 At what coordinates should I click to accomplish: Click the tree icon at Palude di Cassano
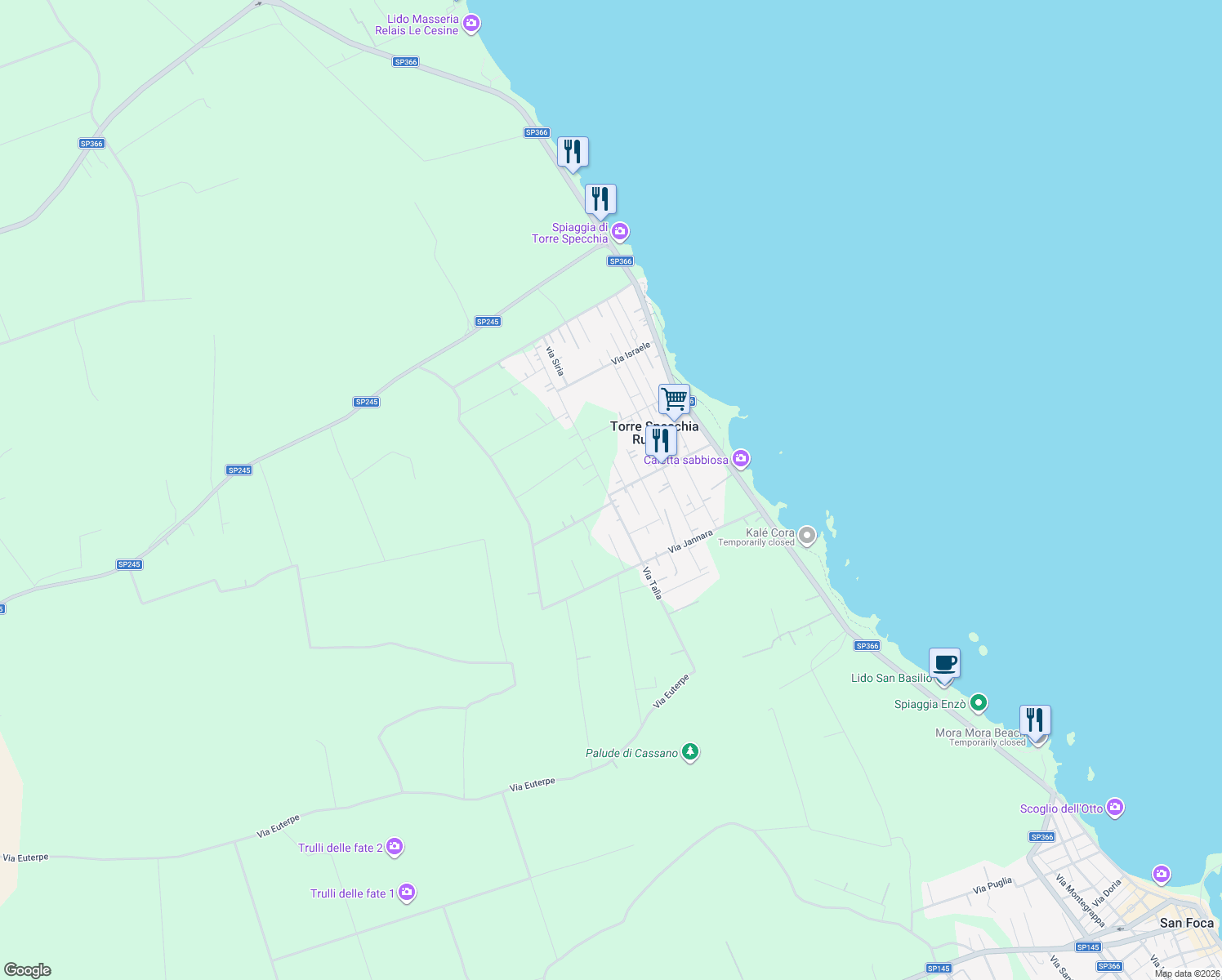click(689, 752)
